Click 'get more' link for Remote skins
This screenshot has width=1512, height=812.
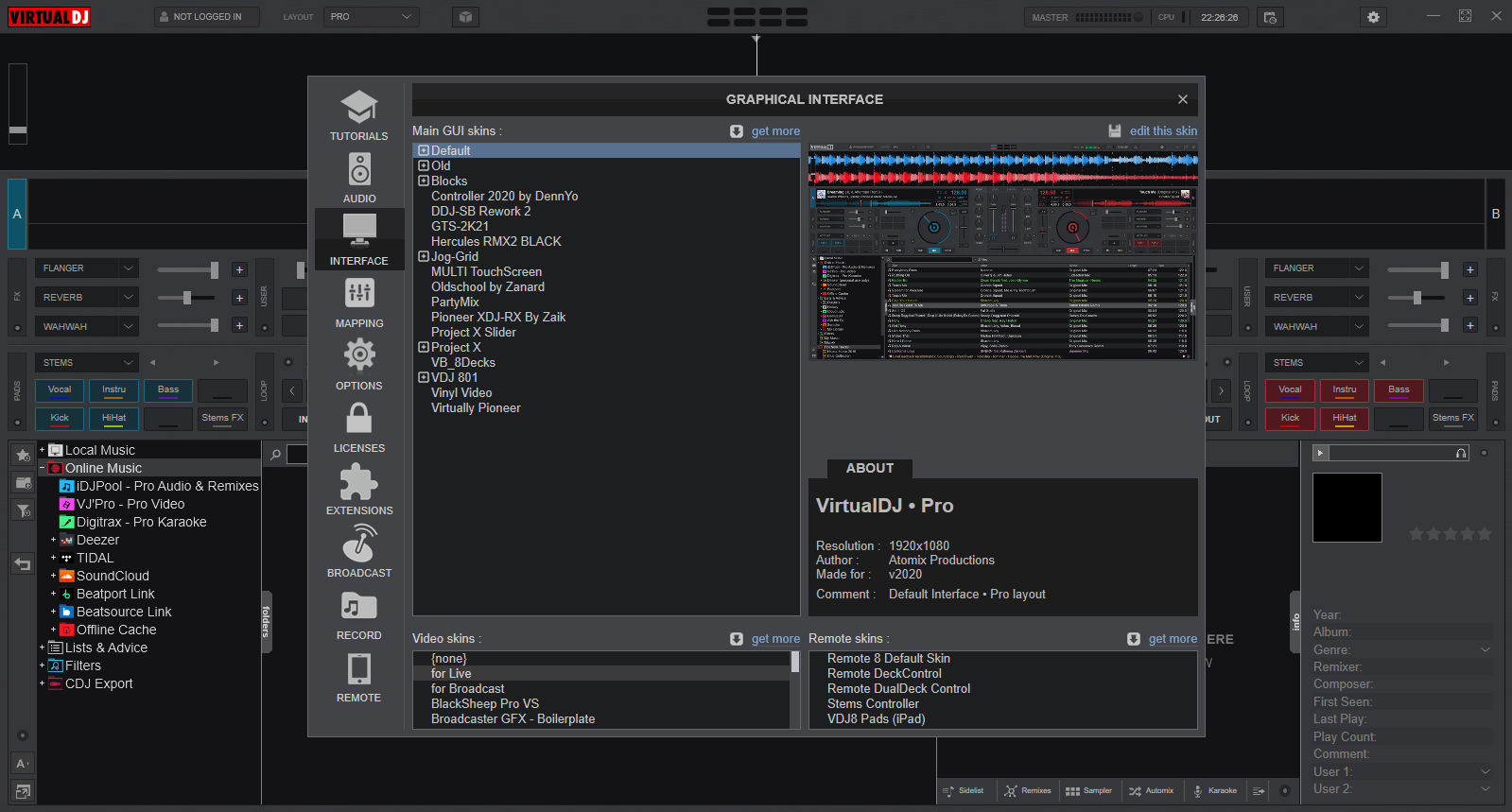pos(1173,639)
